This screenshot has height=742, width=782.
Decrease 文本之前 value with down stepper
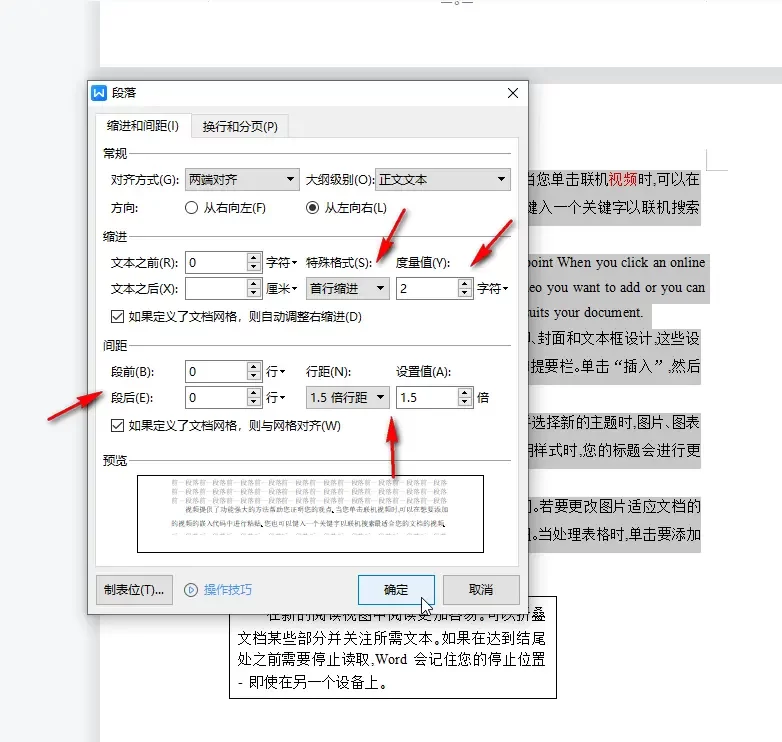[254, 267]
